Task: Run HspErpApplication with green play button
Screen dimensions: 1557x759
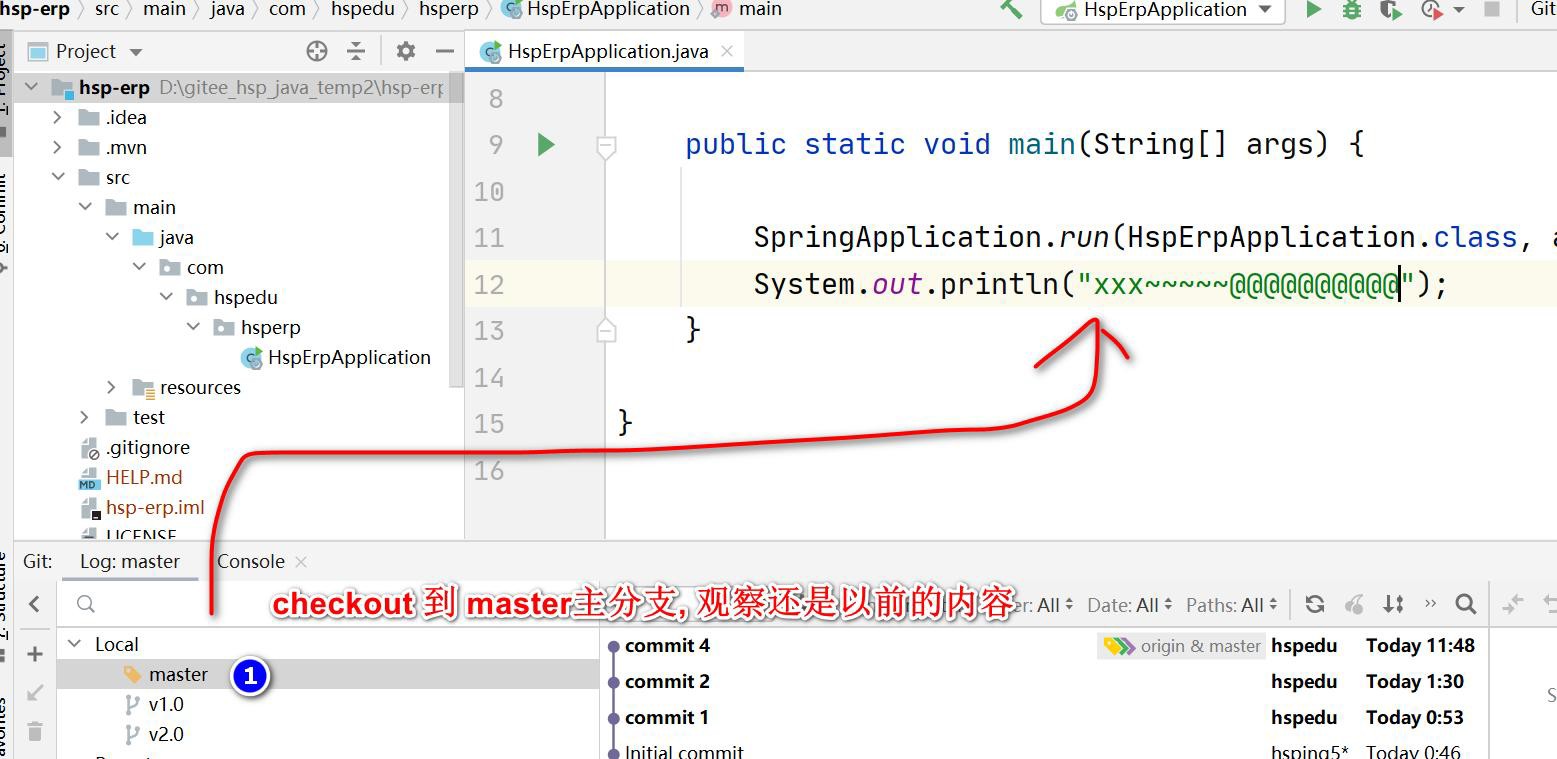Action: coord(1314,10)
